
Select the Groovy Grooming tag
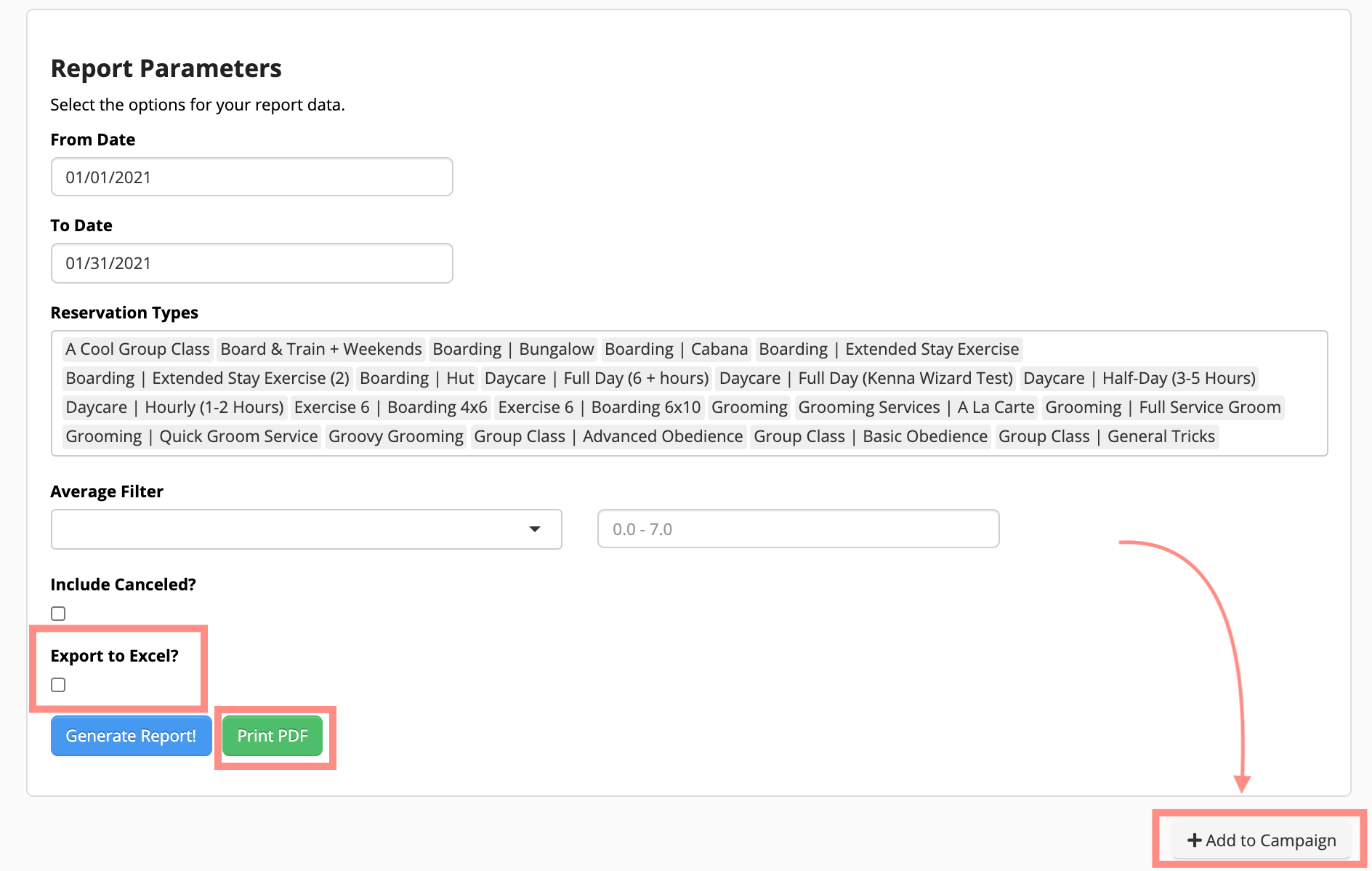[396, 436]
